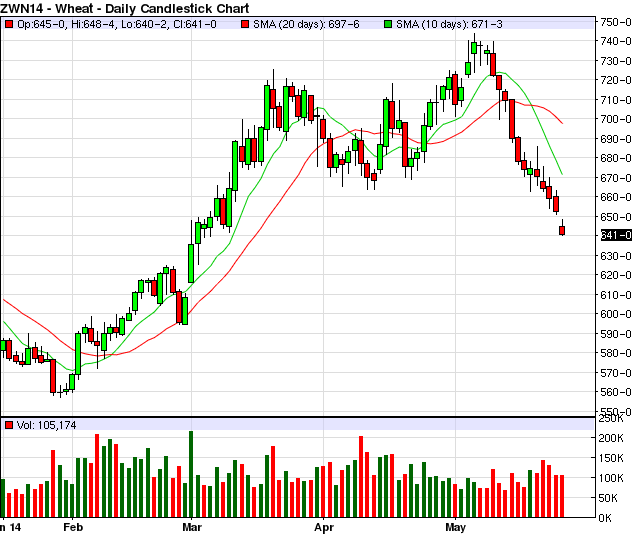Click the tallest dark green volume bar at Mar
The height and width of the screenshot is (536, 640).
(x=191, y=474)
